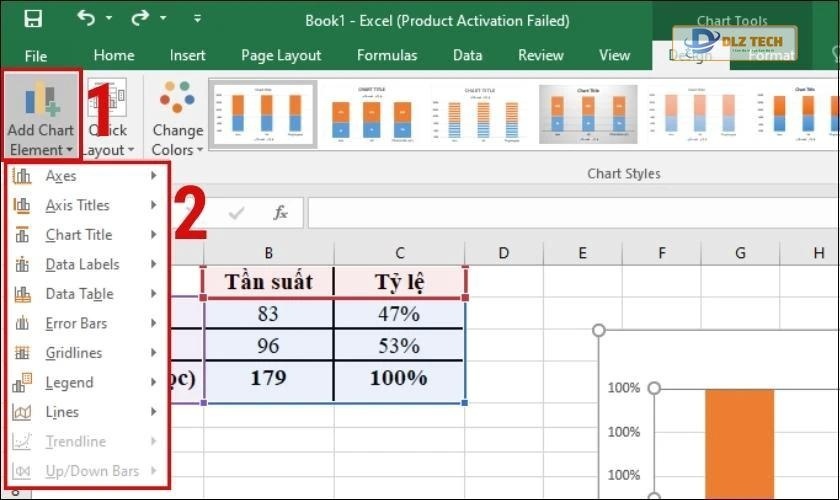The width and height of the screenshot is (840, 500).
Task: Click the Redo arrow icon
Action: [139, 19]
